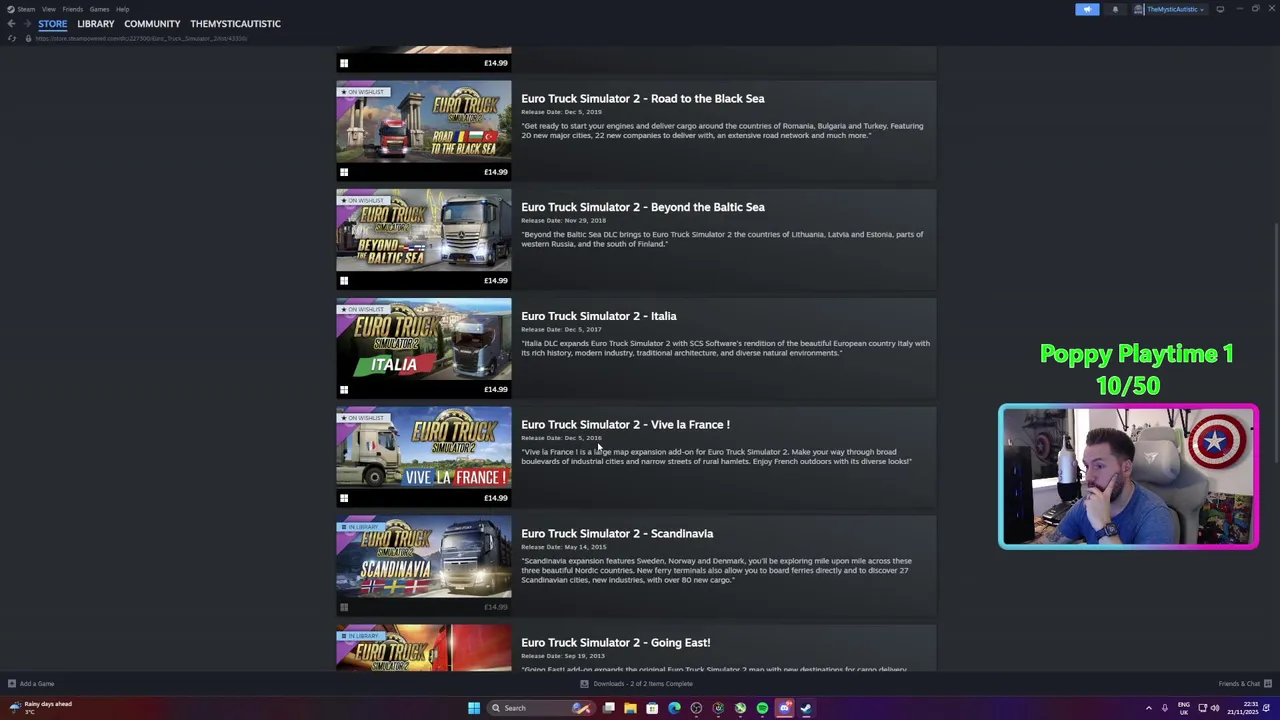Show hidden system tray icons chevron
The image size is (1280, 720).
coord(1148,708)
